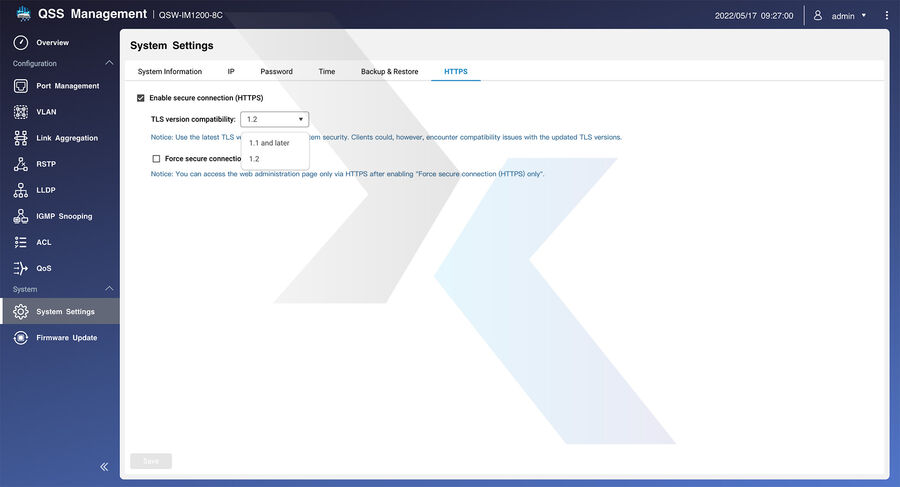Open TLS version compatibility dropdown

click(275, 119)
